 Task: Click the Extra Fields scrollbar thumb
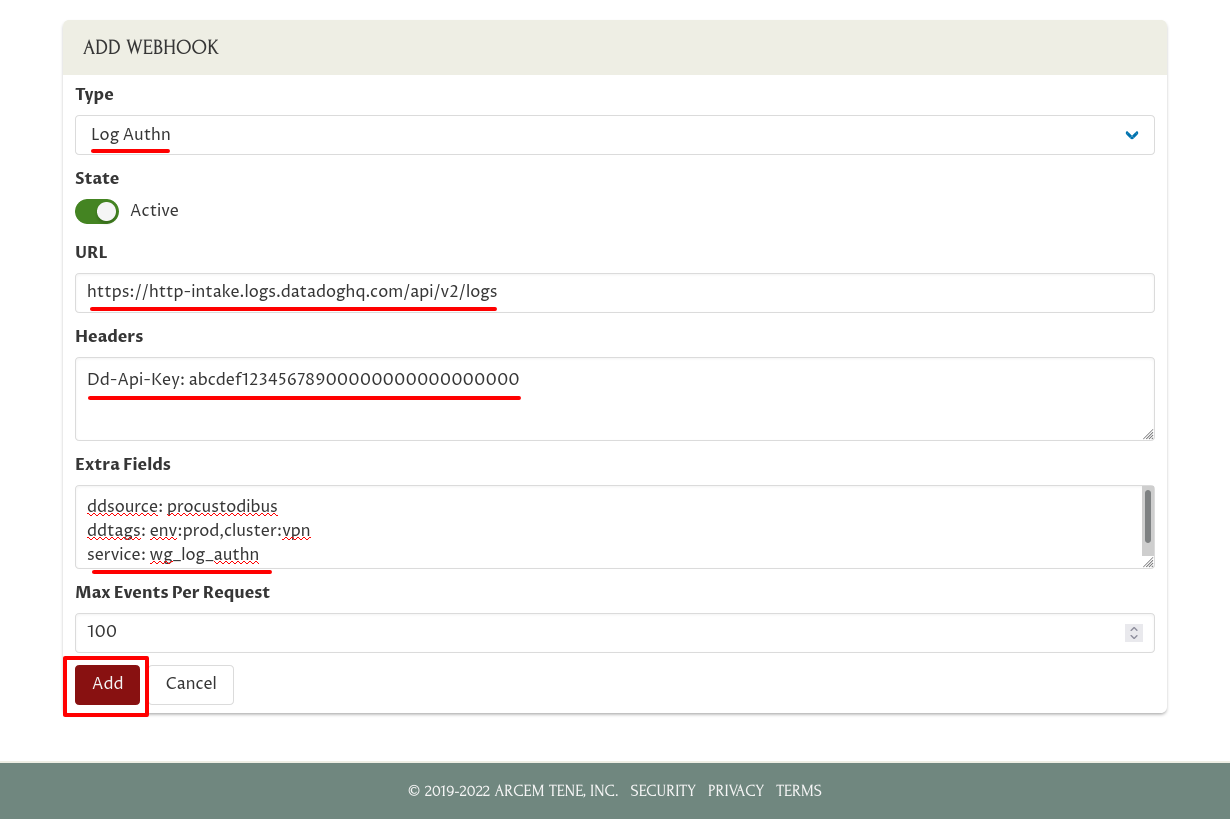(1148, 516)
